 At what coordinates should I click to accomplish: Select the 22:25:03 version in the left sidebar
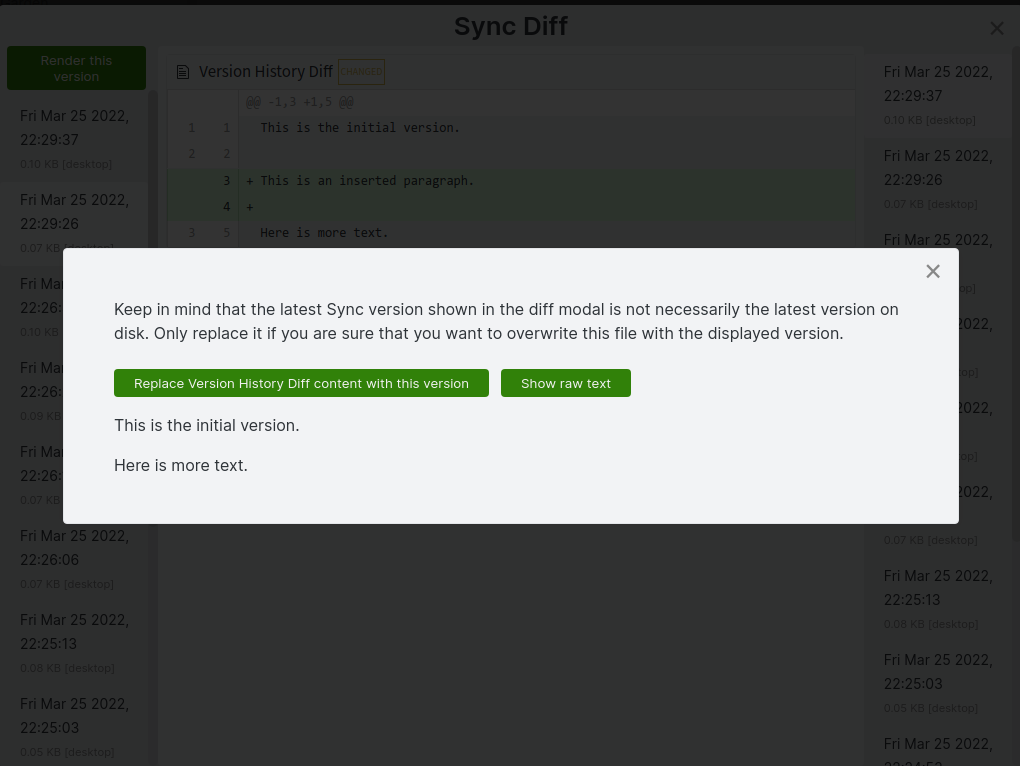(x=74, y=716)
